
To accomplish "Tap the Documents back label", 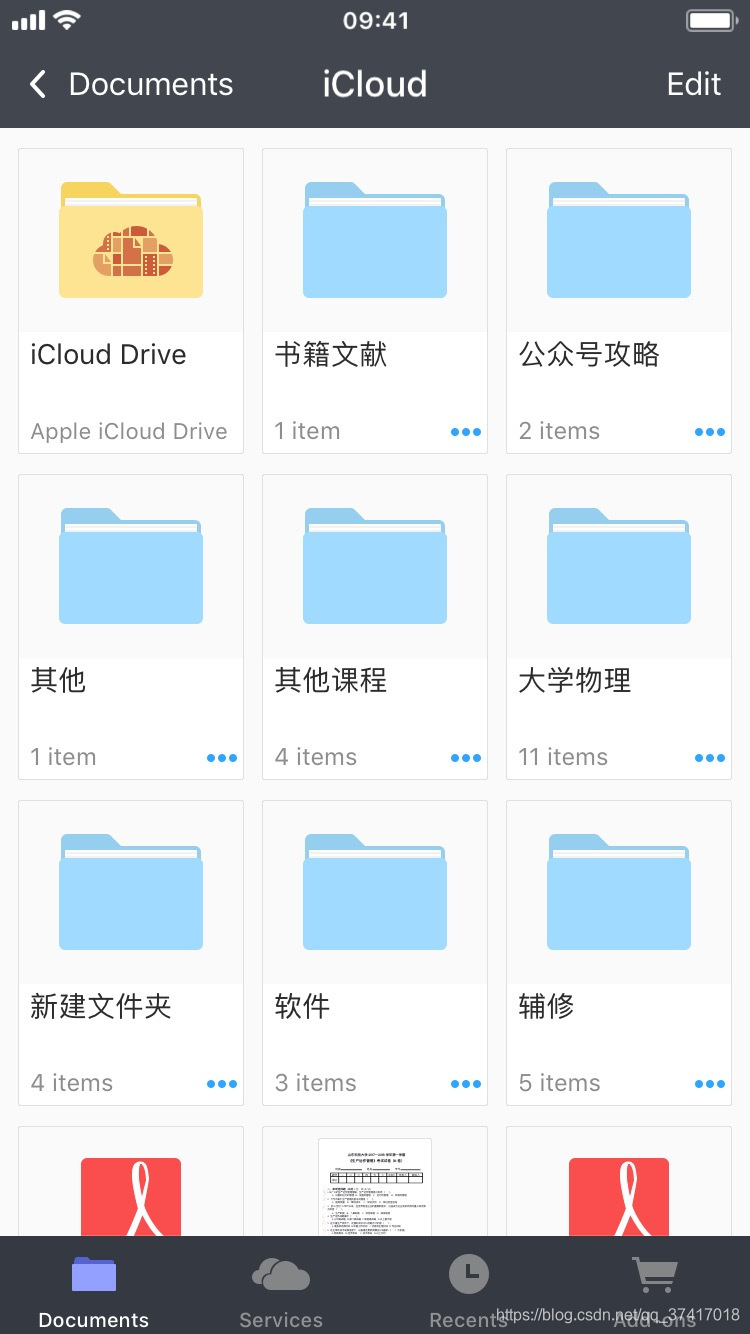I will (x=151, y=84).
